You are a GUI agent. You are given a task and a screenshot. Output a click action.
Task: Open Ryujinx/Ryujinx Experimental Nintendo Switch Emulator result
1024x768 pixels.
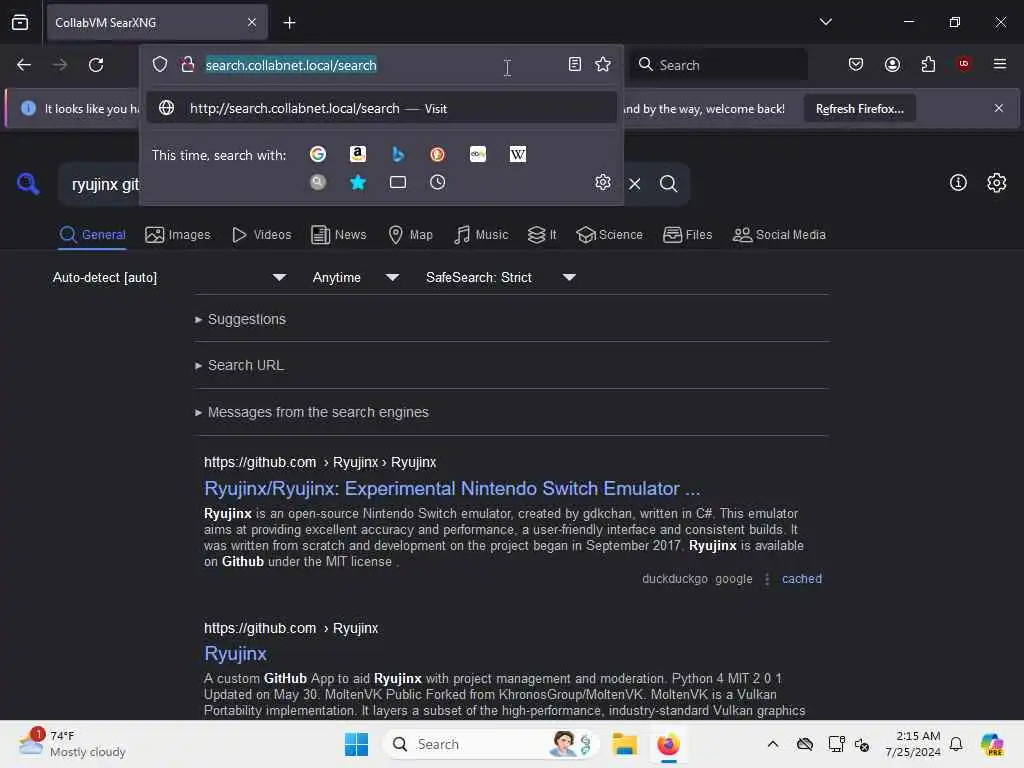point(452,488)
